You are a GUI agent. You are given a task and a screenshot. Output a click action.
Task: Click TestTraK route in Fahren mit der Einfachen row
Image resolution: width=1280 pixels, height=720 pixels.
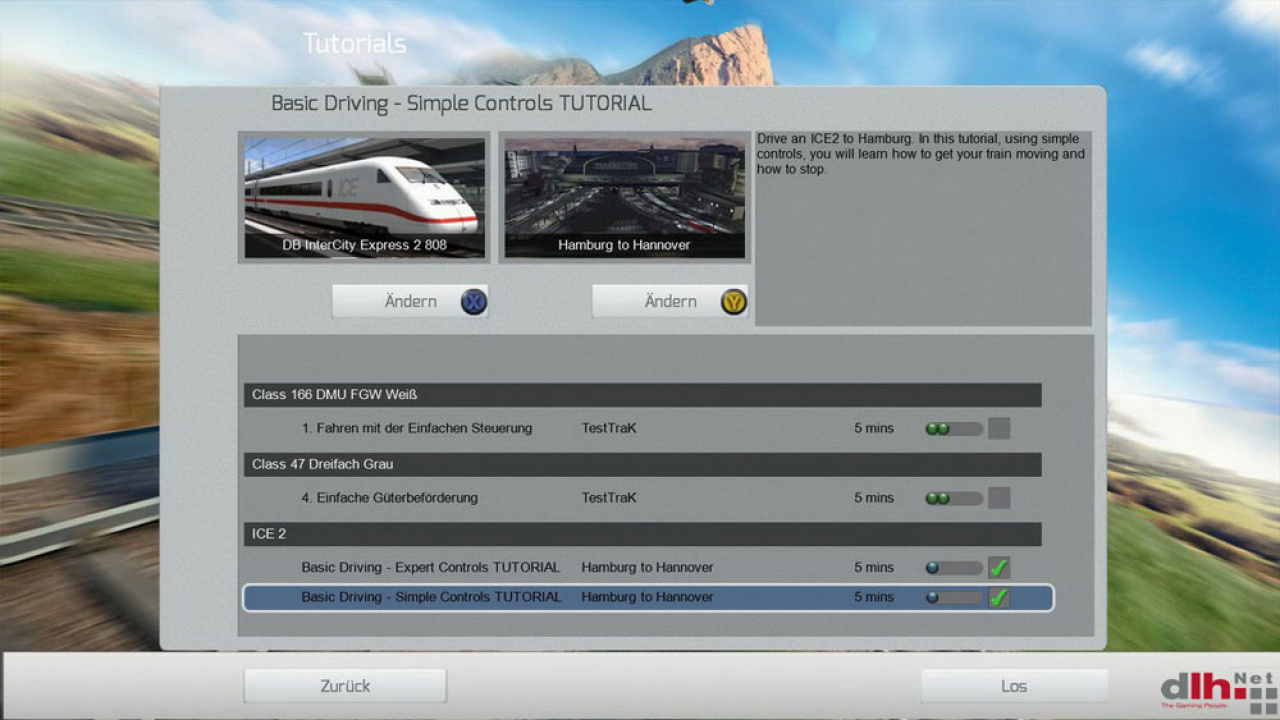click(609, 428)
